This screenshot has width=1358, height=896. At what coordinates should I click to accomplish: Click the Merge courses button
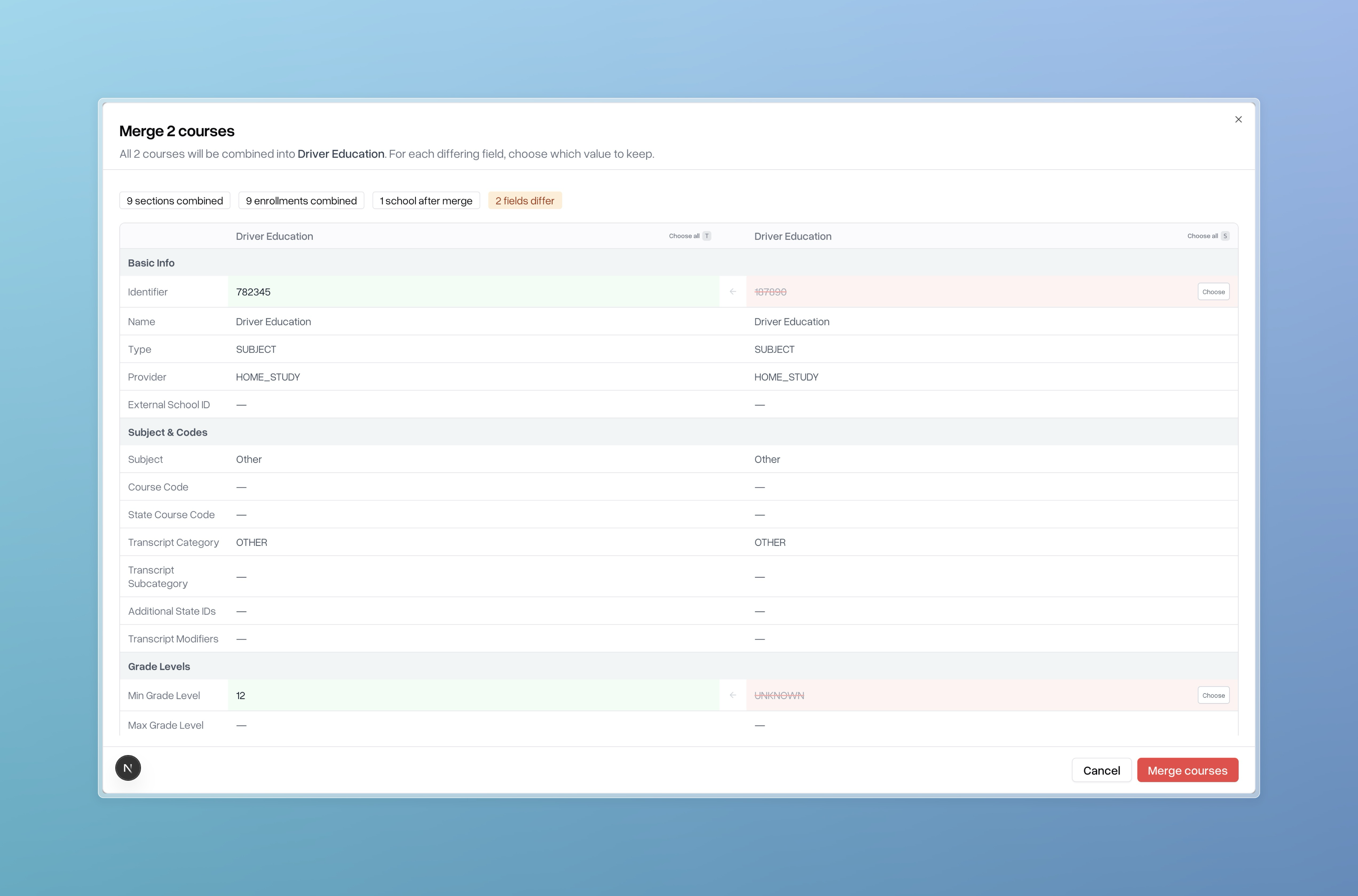click(1187, 770)
